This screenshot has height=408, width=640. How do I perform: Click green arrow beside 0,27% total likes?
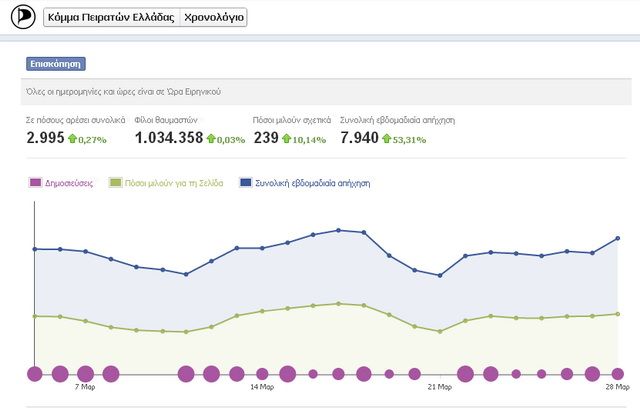pyautogui.click(x=72, y=138)
